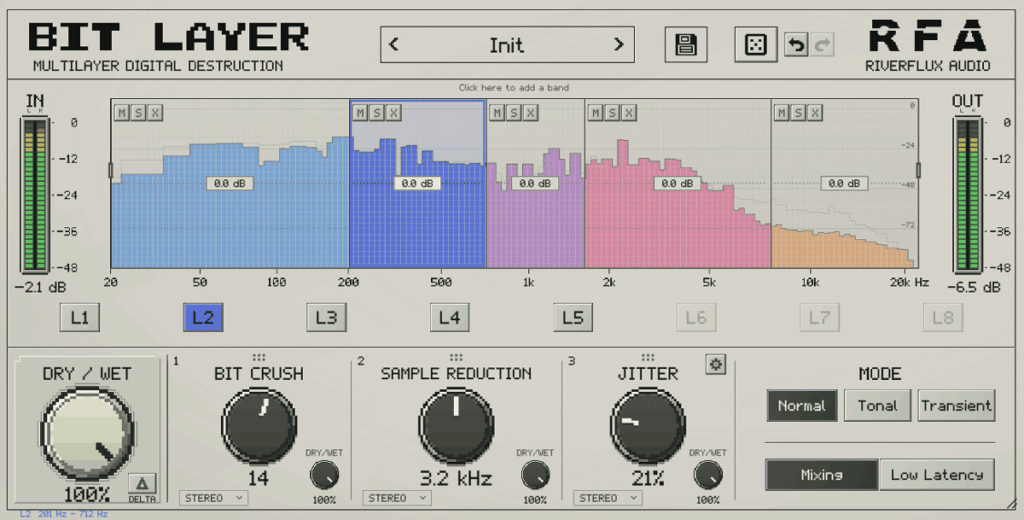Open Bit Crush STEREO dropdown
The image size is (1024, 520).
point(214,498)
